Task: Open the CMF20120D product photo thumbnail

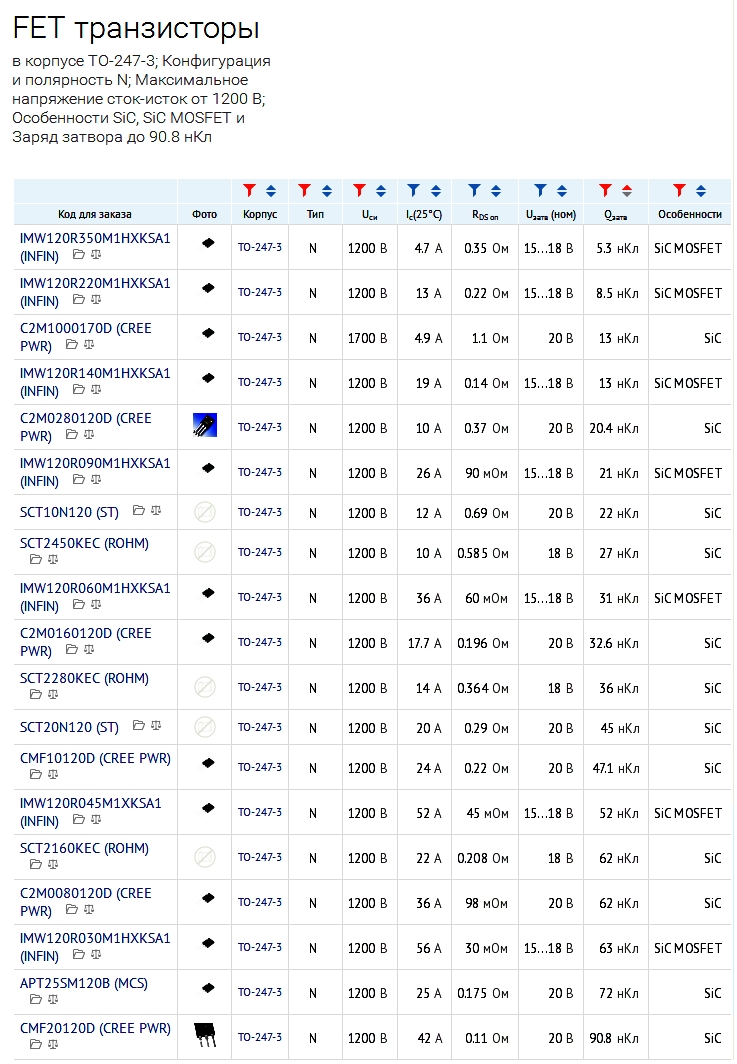Action: pyautogui.click(x=204, y=1034)
